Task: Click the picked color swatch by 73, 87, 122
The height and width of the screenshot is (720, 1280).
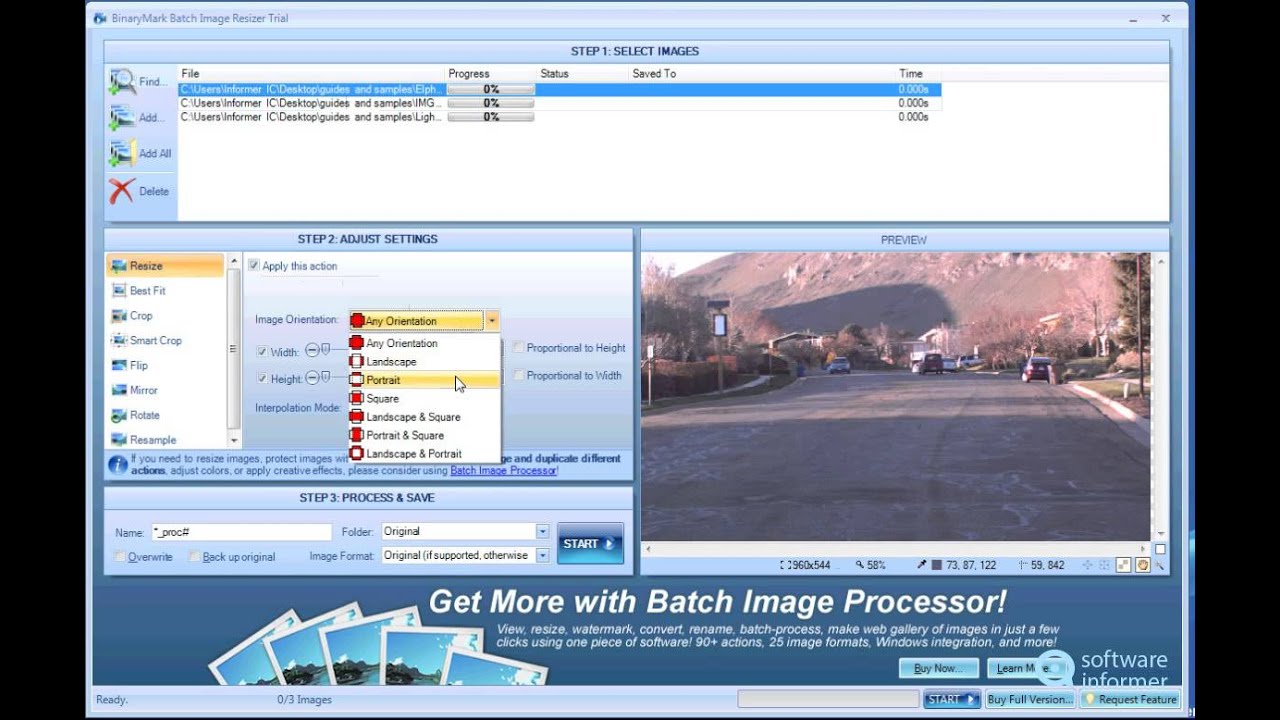Action: coord(937,565)
